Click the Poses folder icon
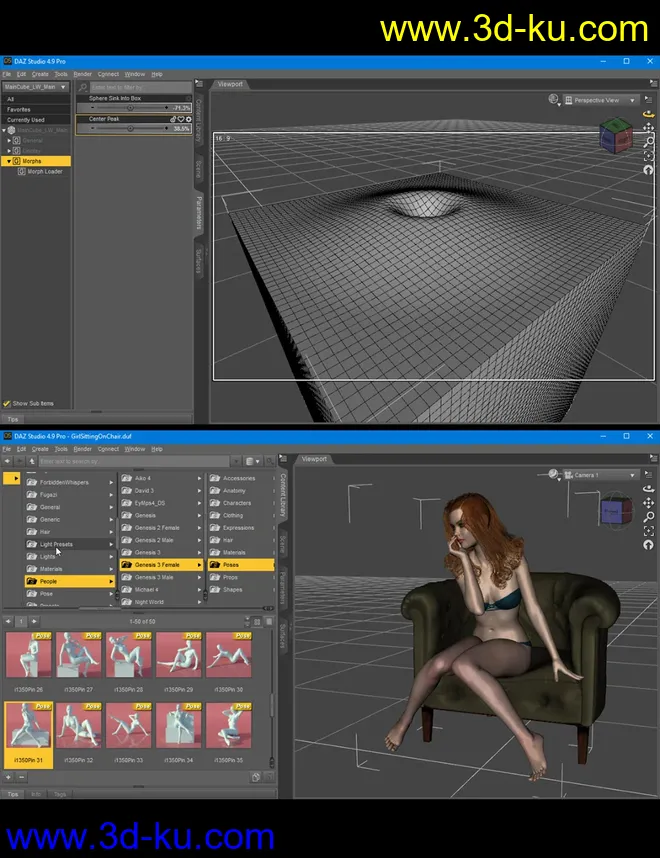Screen dimensions: 660x858 tap(214, 565)
